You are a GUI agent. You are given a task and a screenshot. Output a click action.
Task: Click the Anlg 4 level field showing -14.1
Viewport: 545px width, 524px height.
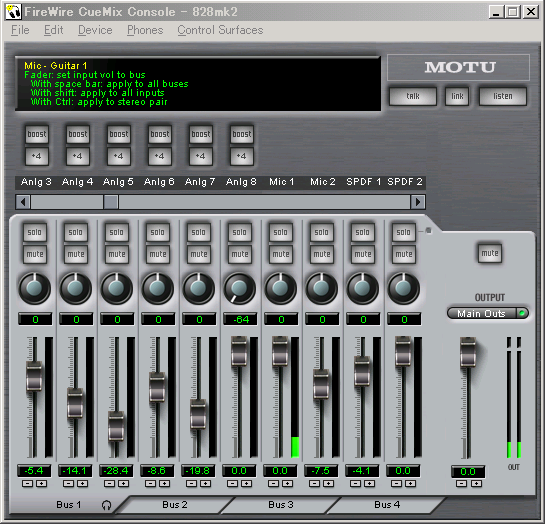75,471
